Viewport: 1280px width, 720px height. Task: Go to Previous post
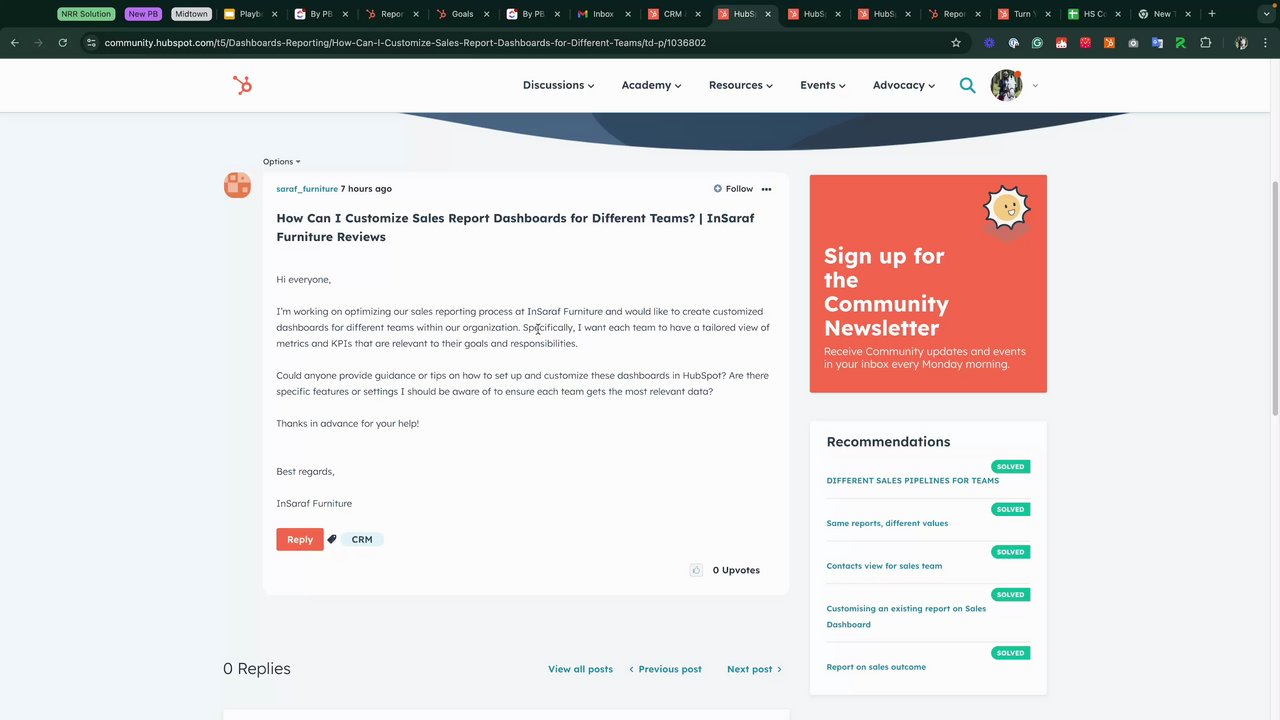pyautogui.click(x=665, y=669)
